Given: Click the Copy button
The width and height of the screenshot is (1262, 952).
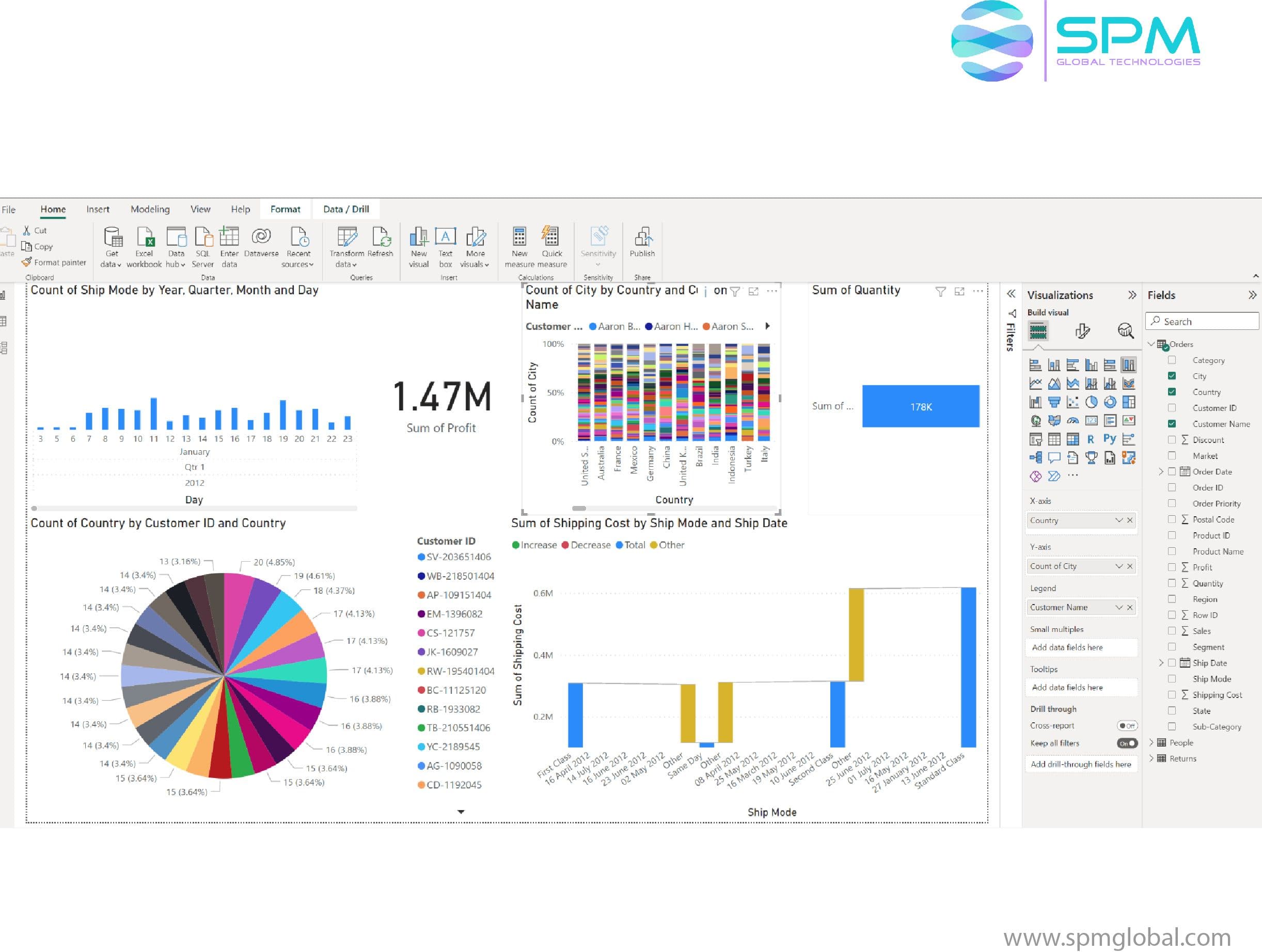Looking at the screenshot, I should 38,246.
